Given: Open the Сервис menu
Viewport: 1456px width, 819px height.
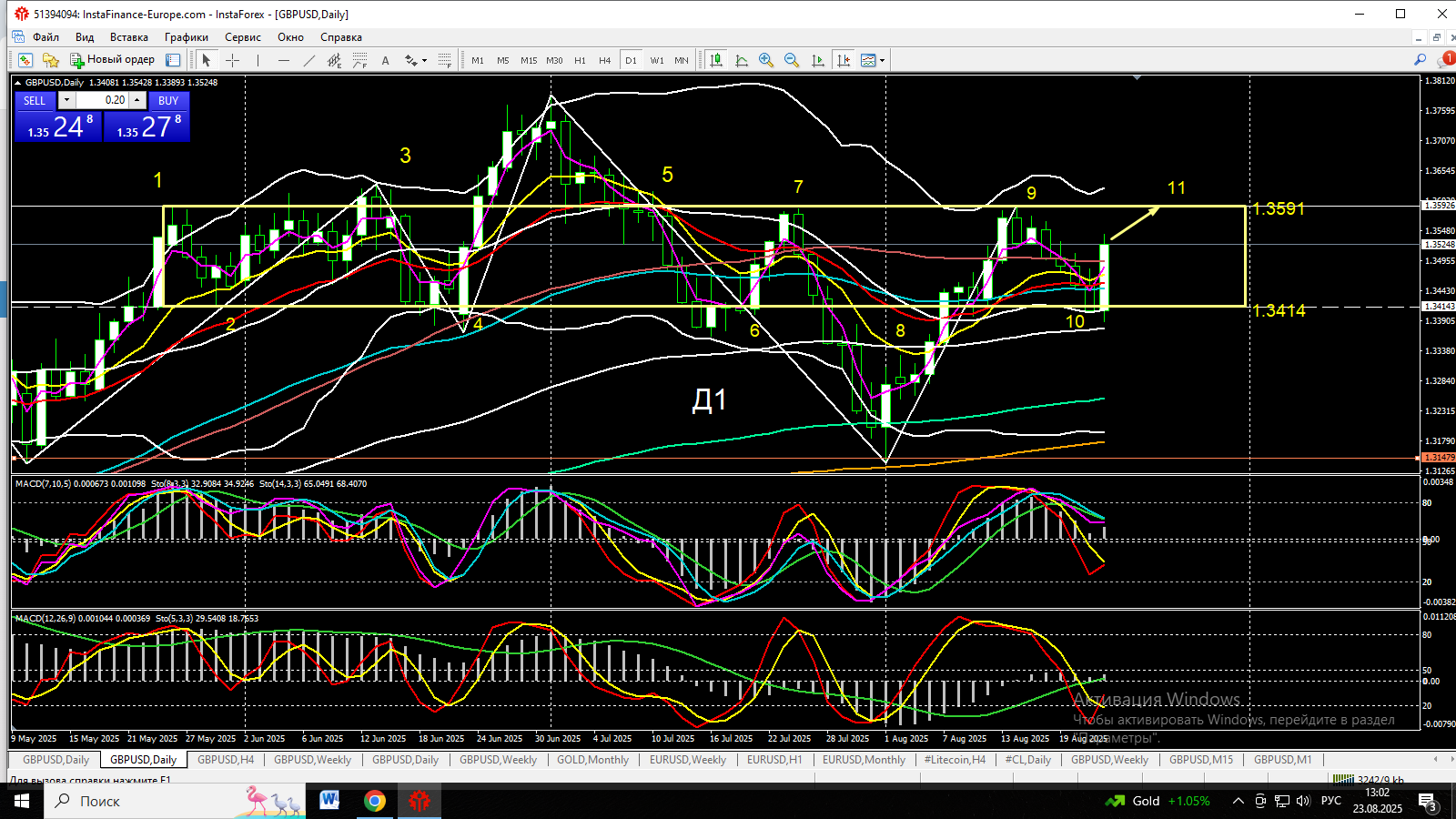Looking at the screenshot, I should point(243,37).
